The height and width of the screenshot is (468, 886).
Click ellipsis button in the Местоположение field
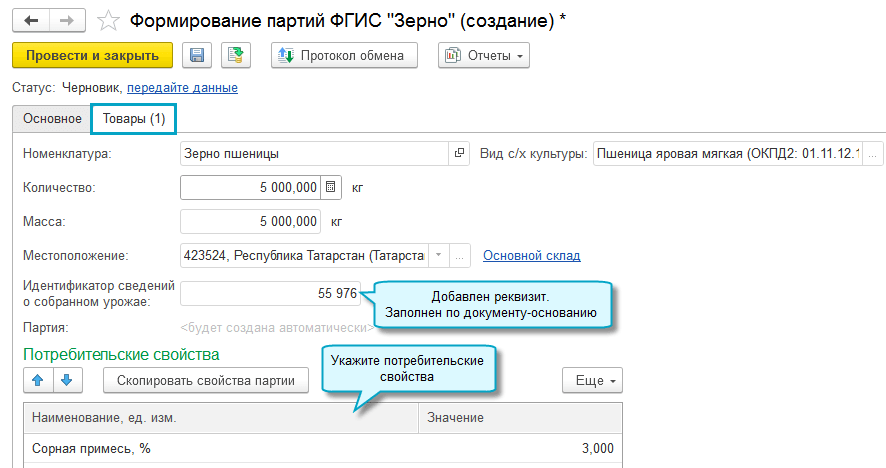(460, 255)
